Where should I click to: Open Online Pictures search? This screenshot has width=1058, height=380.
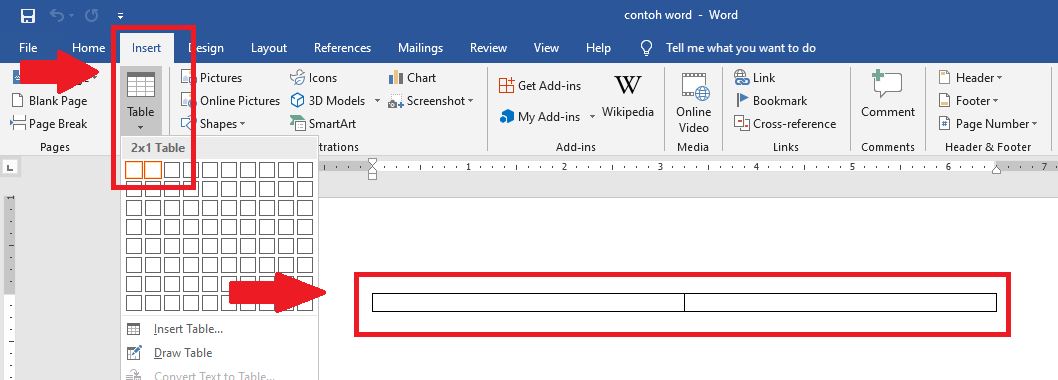tap(230, 101)
